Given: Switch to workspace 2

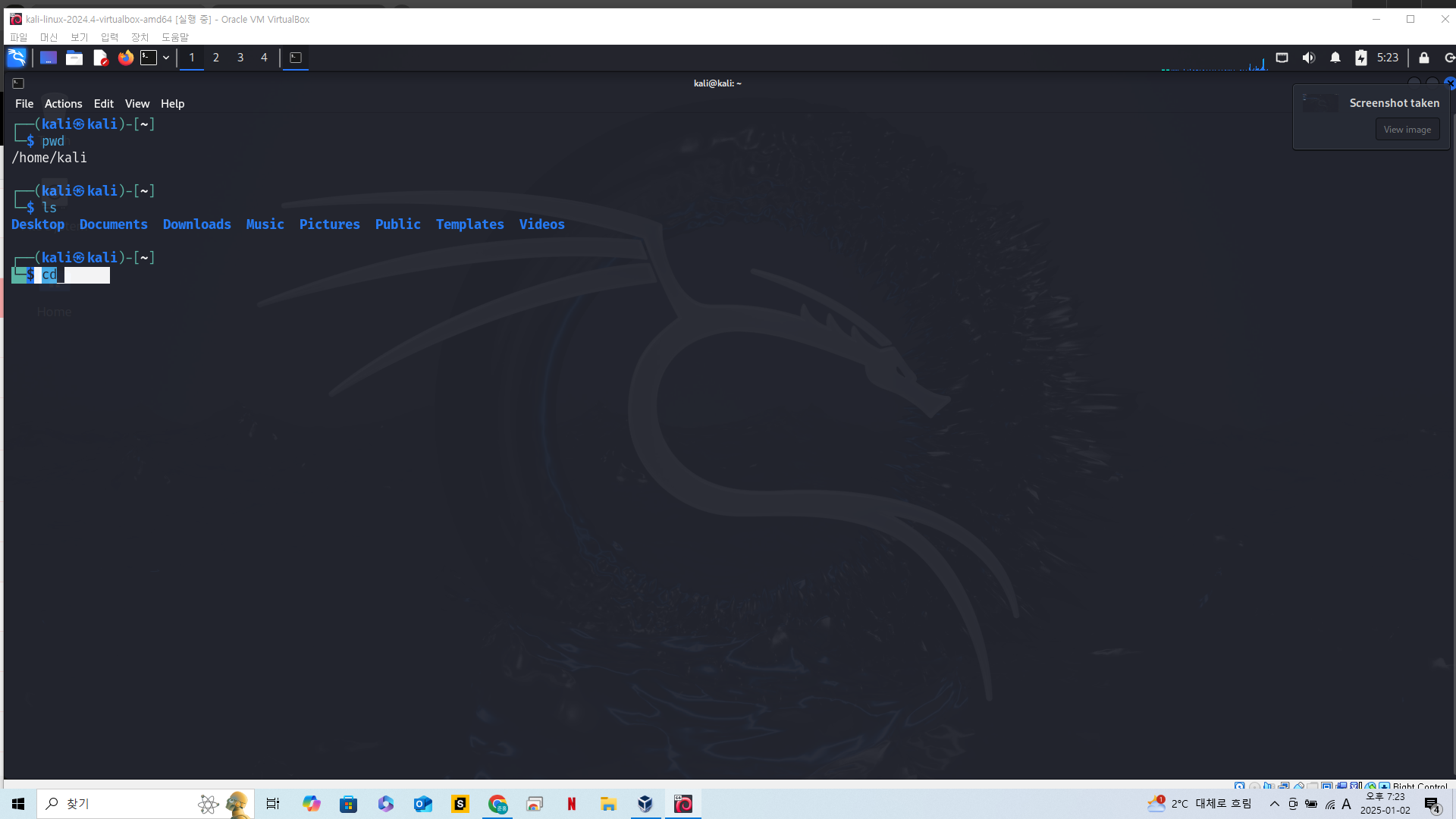Looking at the screenshot, I should click(216, 58).
